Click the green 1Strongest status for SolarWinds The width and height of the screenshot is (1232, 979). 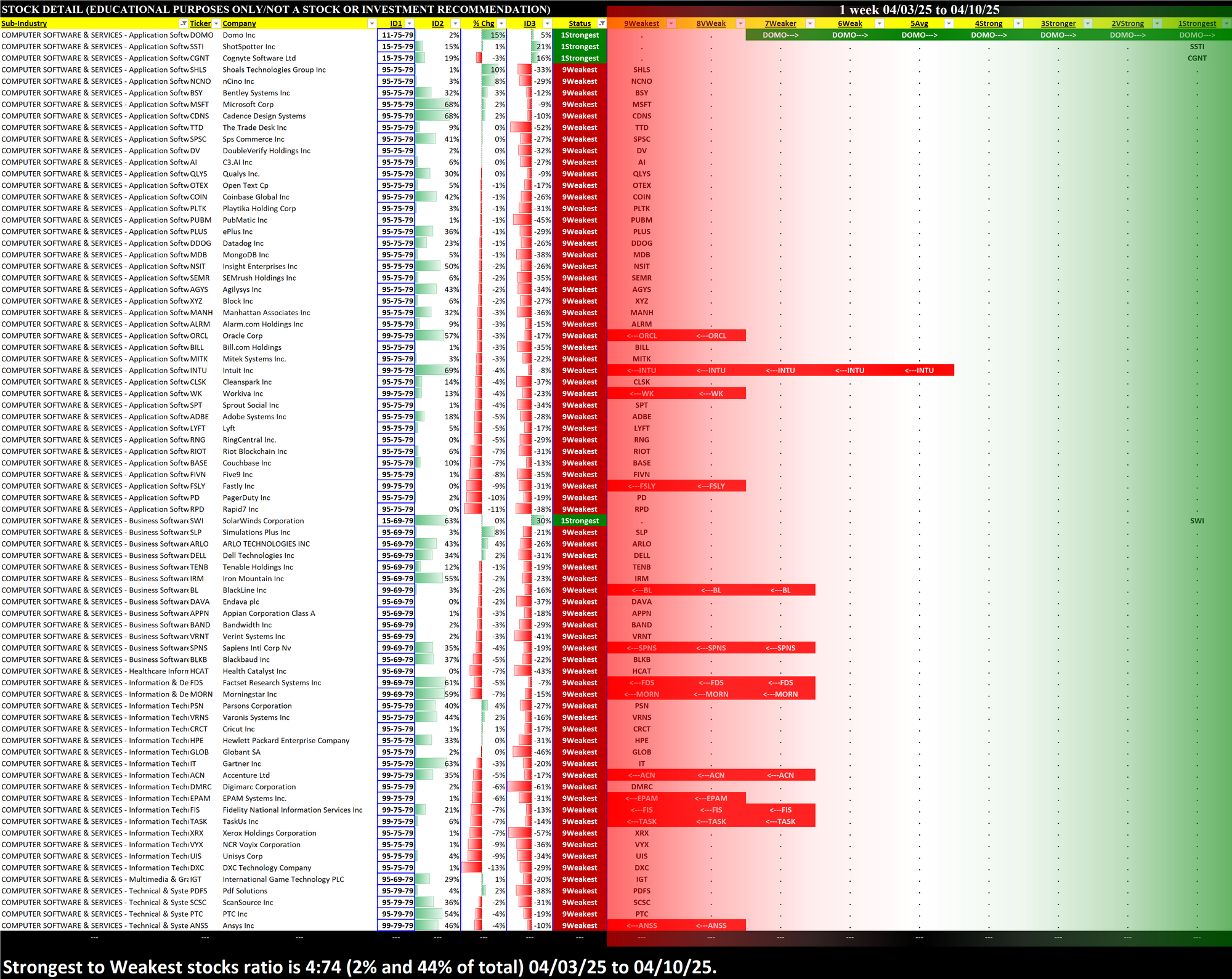click(579, 521)
